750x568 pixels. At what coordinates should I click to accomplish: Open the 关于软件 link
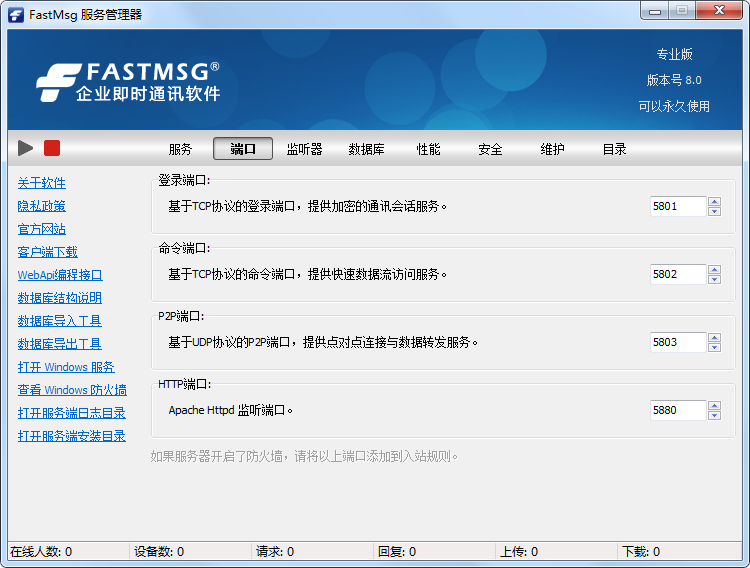pos(42,183)
